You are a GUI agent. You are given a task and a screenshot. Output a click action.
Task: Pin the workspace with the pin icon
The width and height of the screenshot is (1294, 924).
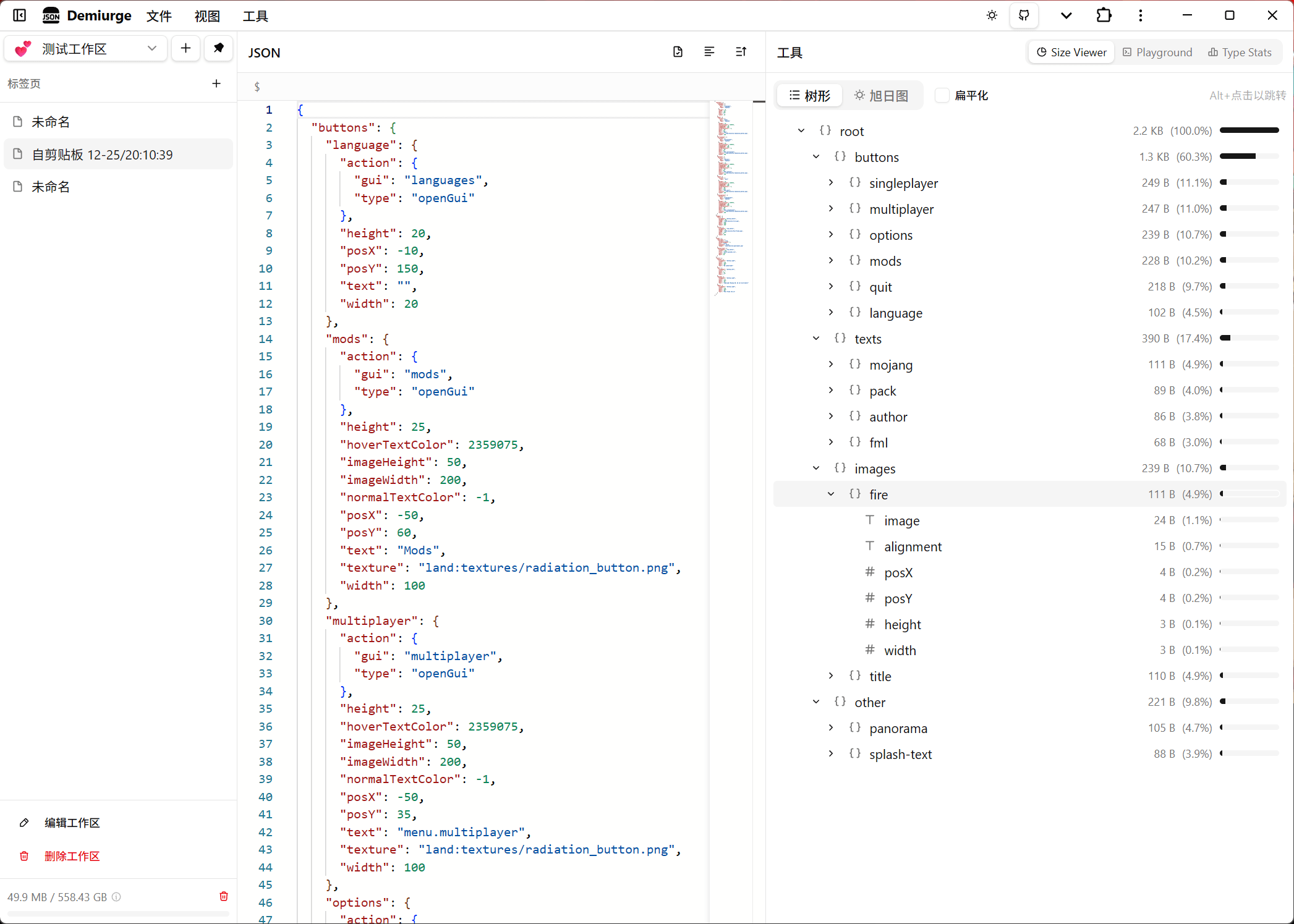tap(218, 48)
